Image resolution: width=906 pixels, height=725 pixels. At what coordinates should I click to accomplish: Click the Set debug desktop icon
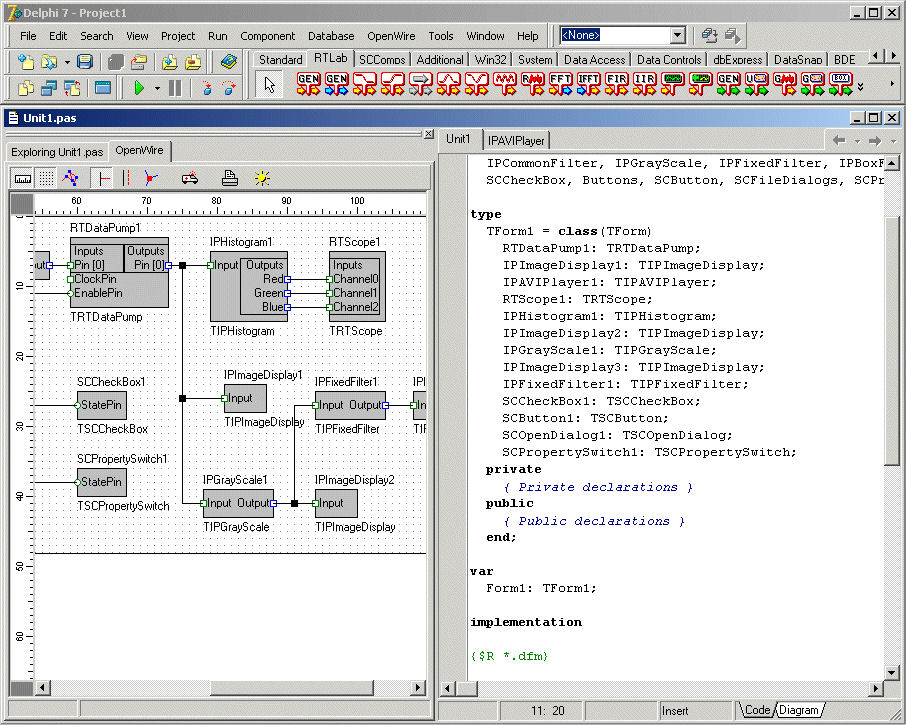[733, 35]
